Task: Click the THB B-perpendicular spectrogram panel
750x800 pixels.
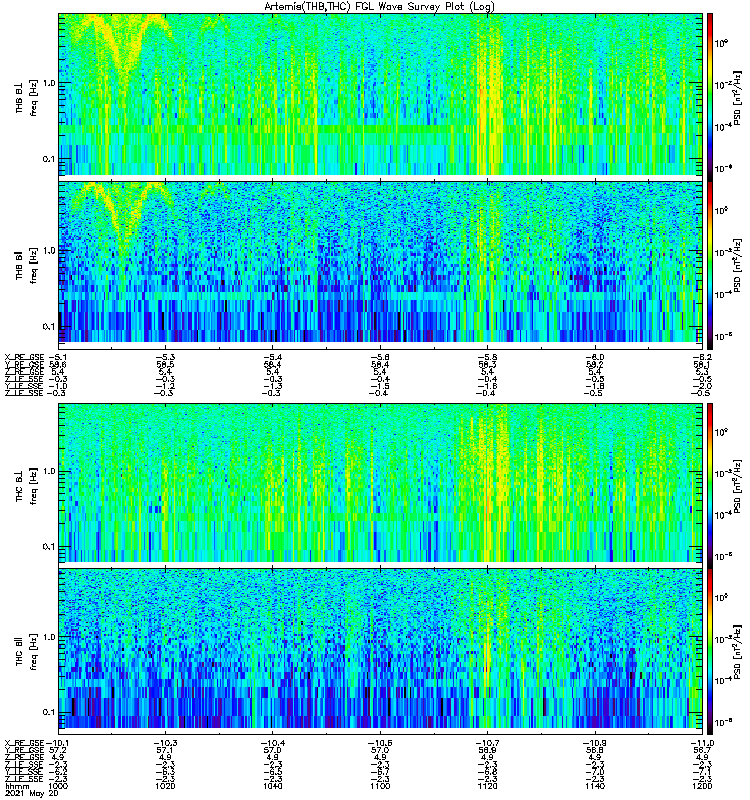Action: pyautogui.click(x=381, y=94)
